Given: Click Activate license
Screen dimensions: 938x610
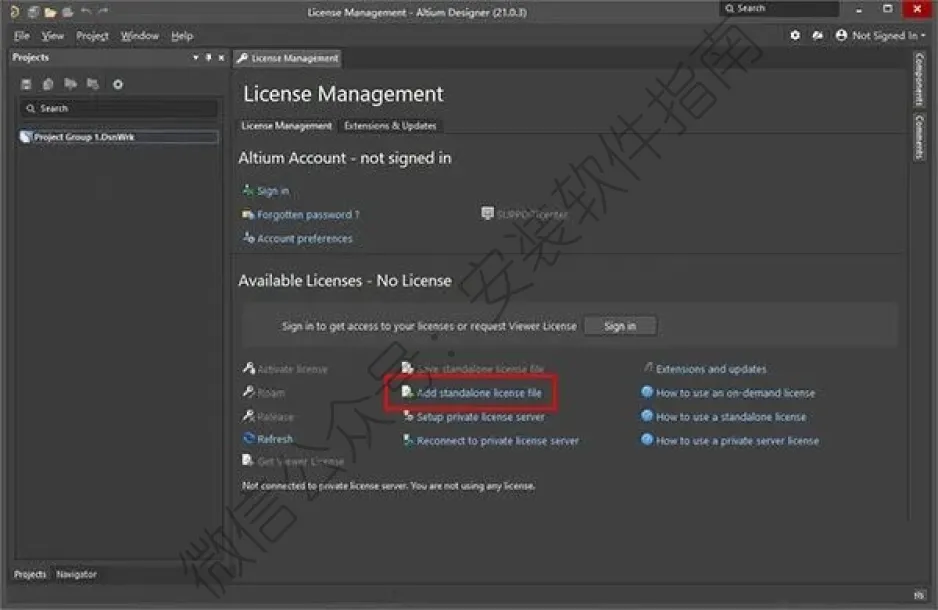Looking at the screenshot, I should click(293, 369).
